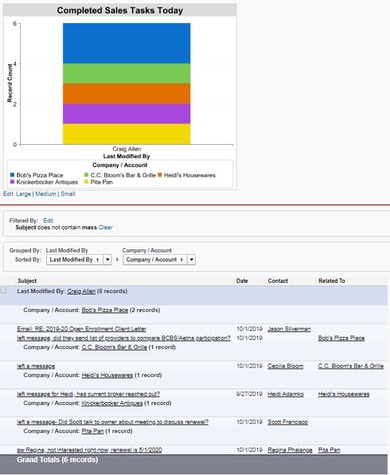Open the Open Enrollment Client Letter email task
Screen dimensions: 390x475
click(x=82, y=329)
